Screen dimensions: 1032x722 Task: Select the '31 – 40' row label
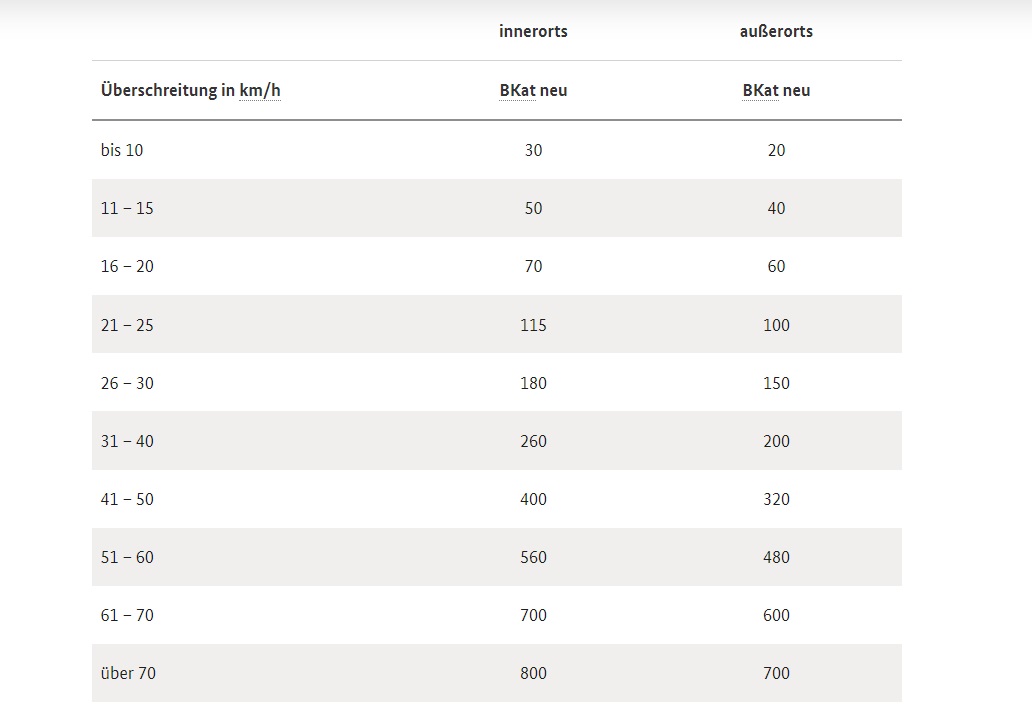[x=127, y=441]
